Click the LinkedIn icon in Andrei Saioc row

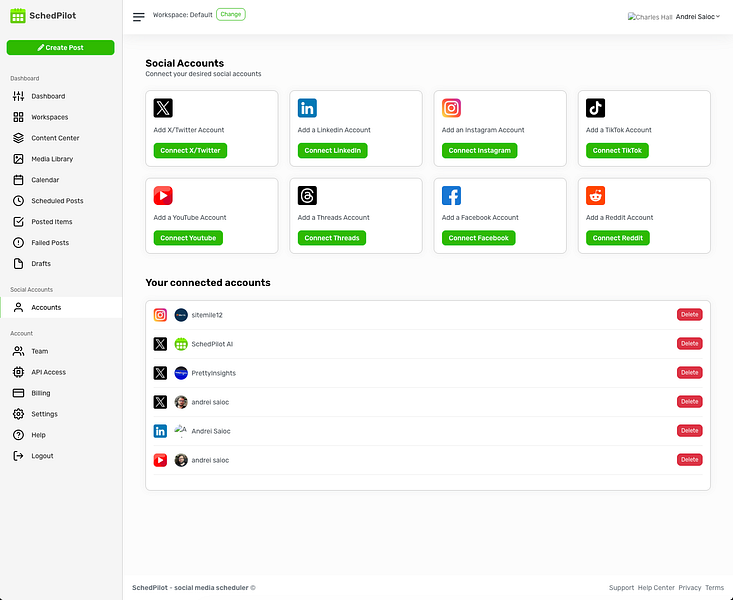coord(160,431)
